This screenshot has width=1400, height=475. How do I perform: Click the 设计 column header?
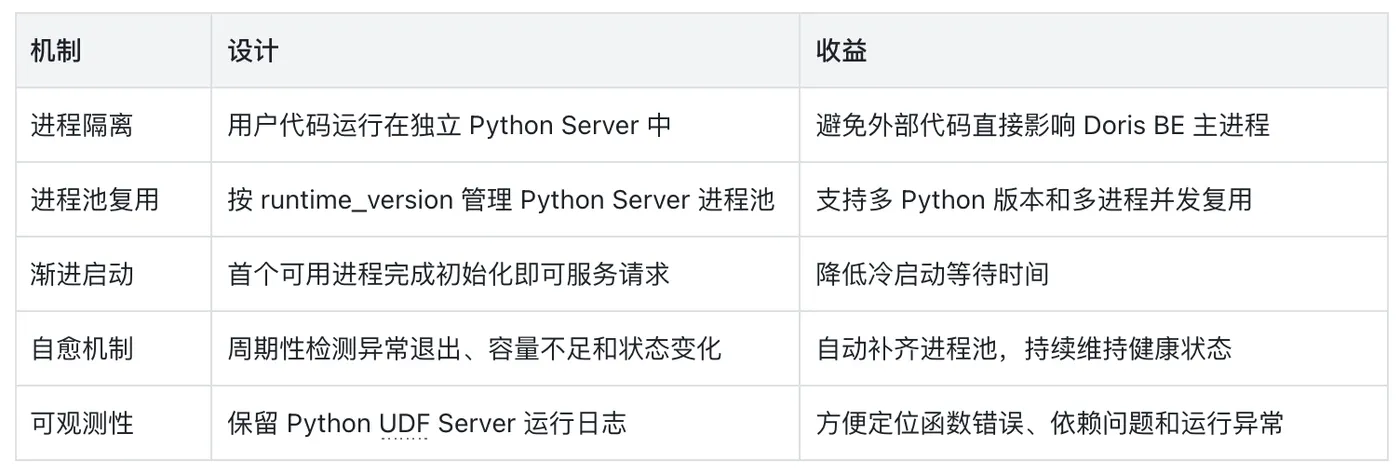(x=505, y=50)
